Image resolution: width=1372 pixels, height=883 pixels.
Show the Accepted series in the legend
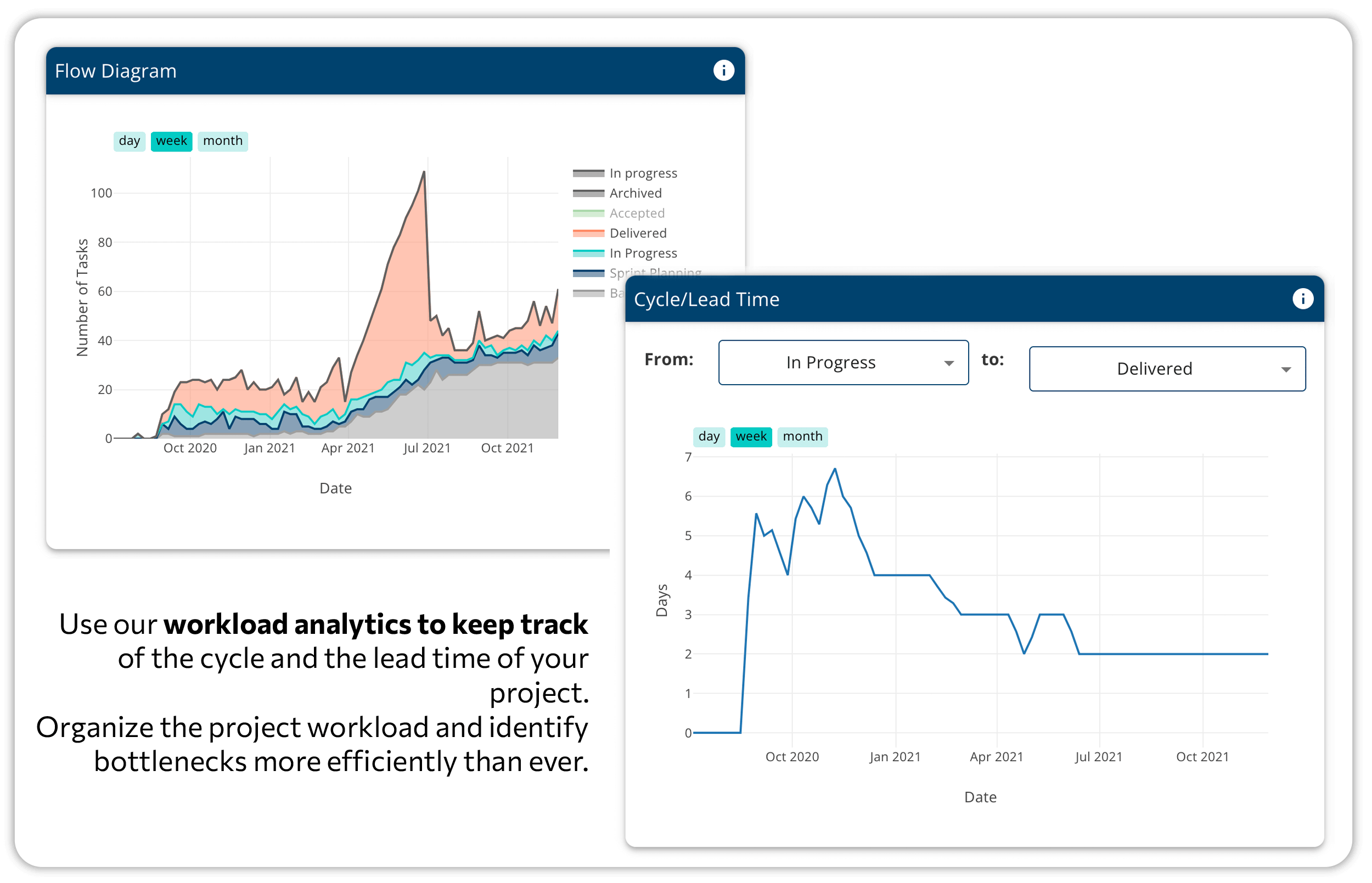pos(637,213)
